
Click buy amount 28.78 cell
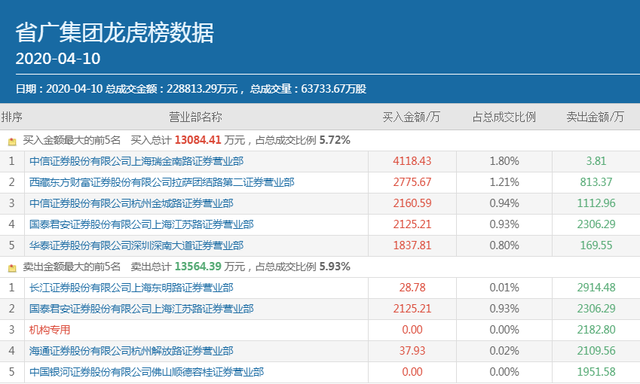pyautogui.click(x=412, y=288)
